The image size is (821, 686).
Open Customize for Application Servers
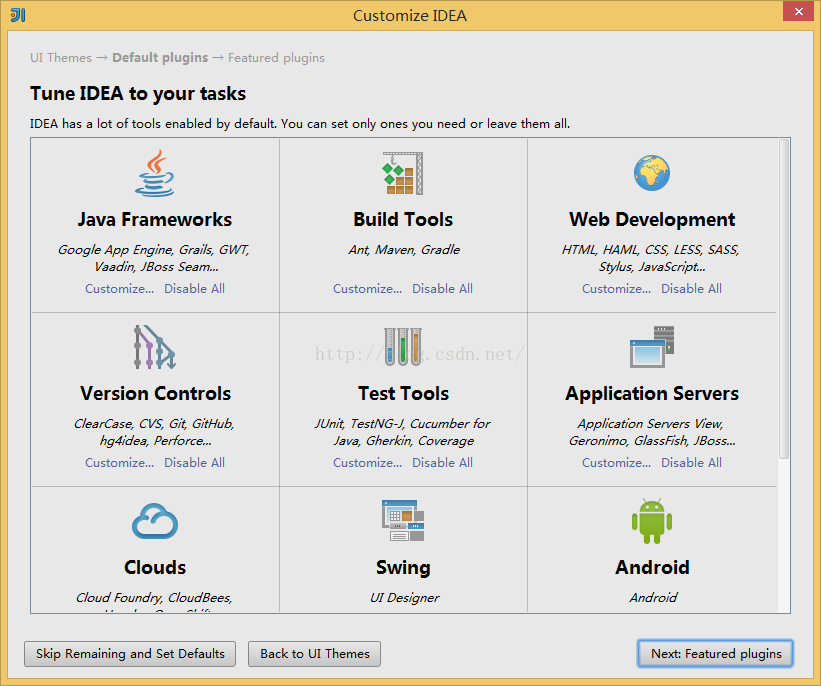616,462
